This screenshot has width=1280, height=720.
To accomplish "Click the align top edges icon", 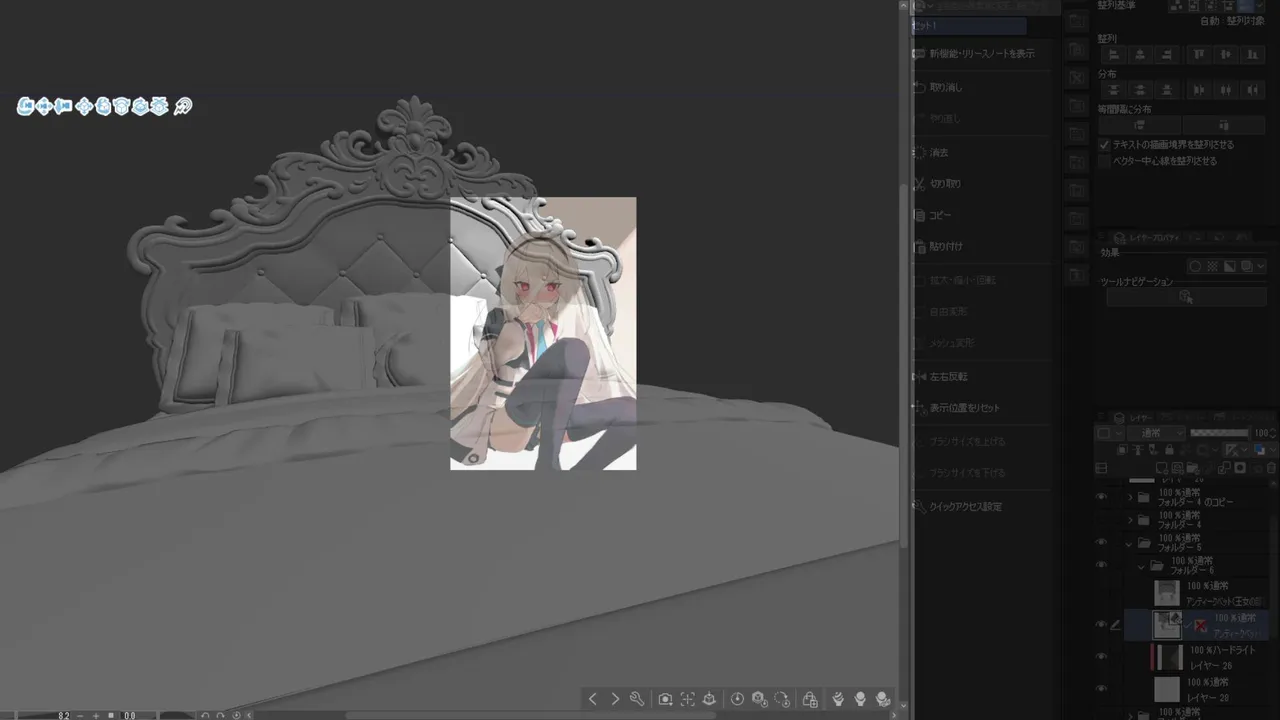I will coord(1199,55).
